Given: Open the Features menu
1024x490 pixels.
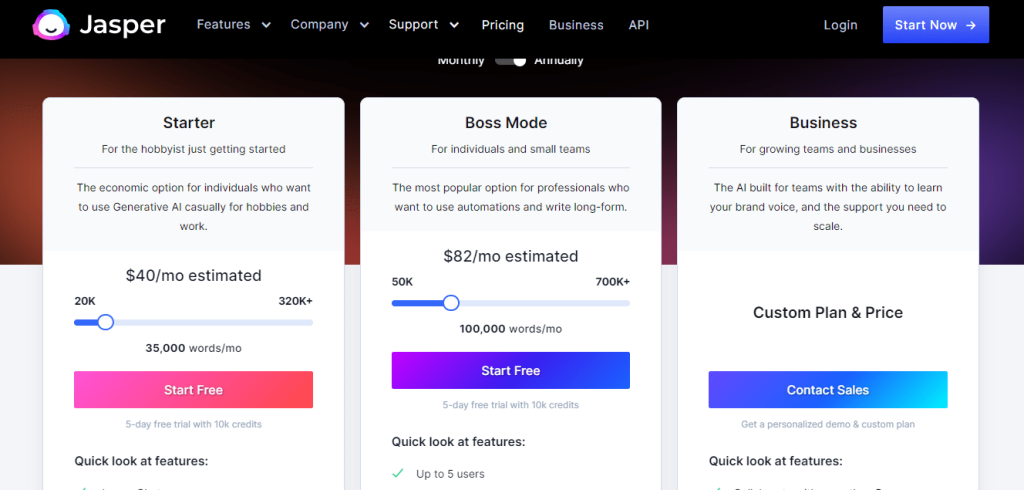Looking at the screenshot, I should (x=223, y=25).
